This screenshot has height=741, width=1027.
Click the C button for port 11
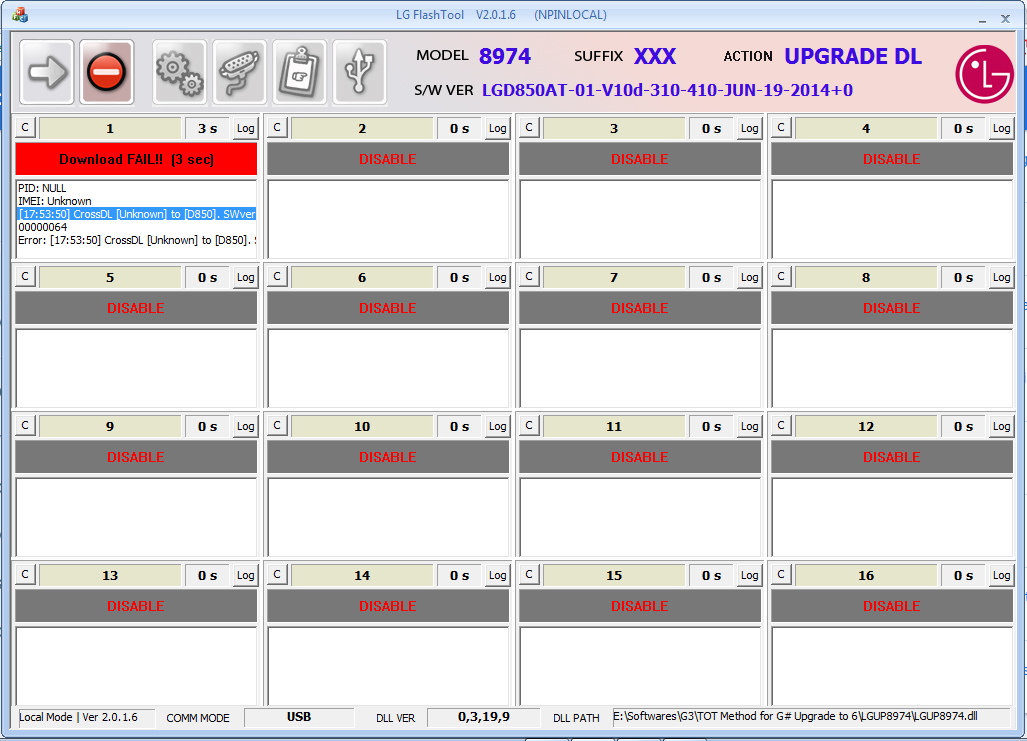[529, 425]
